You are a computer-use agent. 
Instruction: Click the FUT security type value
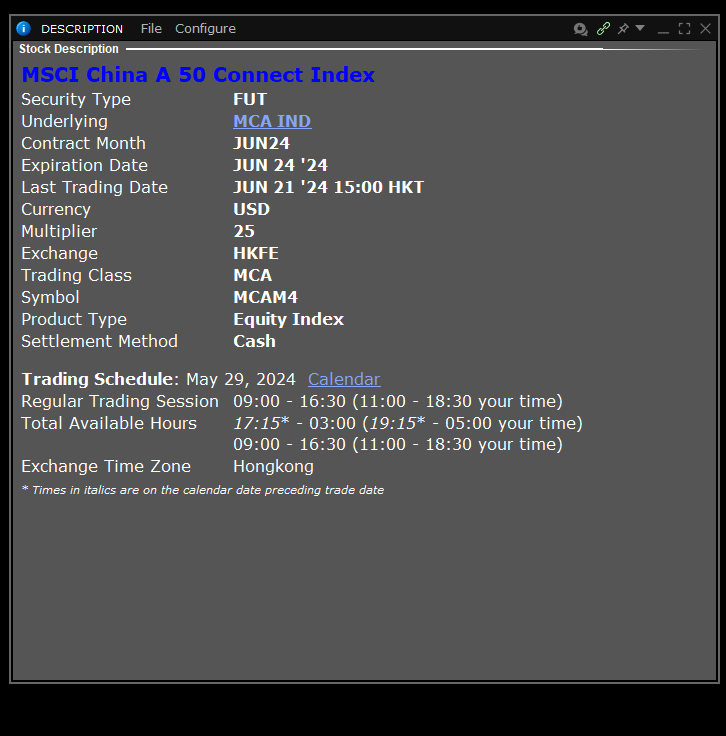click(x=250, y=99)
